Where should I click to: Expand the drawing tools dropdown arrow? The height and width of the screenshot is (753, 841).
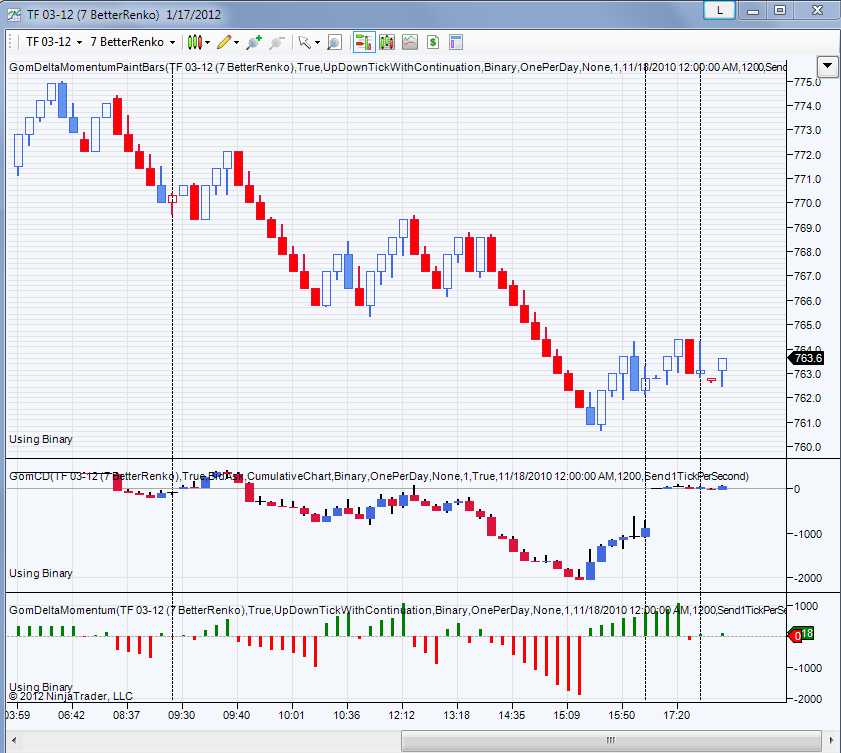coord(237,42)
